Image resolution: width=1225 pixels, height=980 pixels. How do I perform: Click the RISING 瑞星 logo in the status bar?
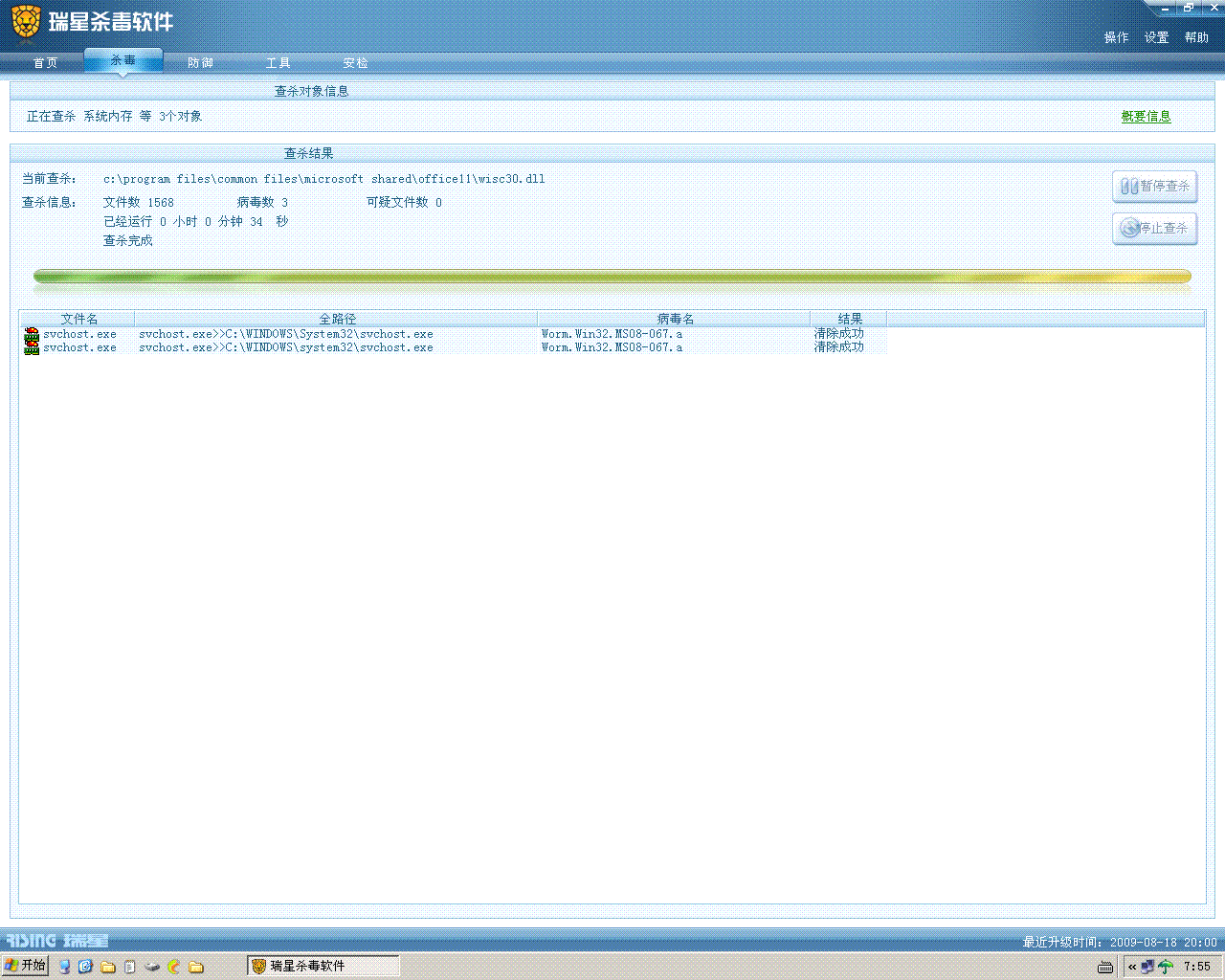click(57, 941)
